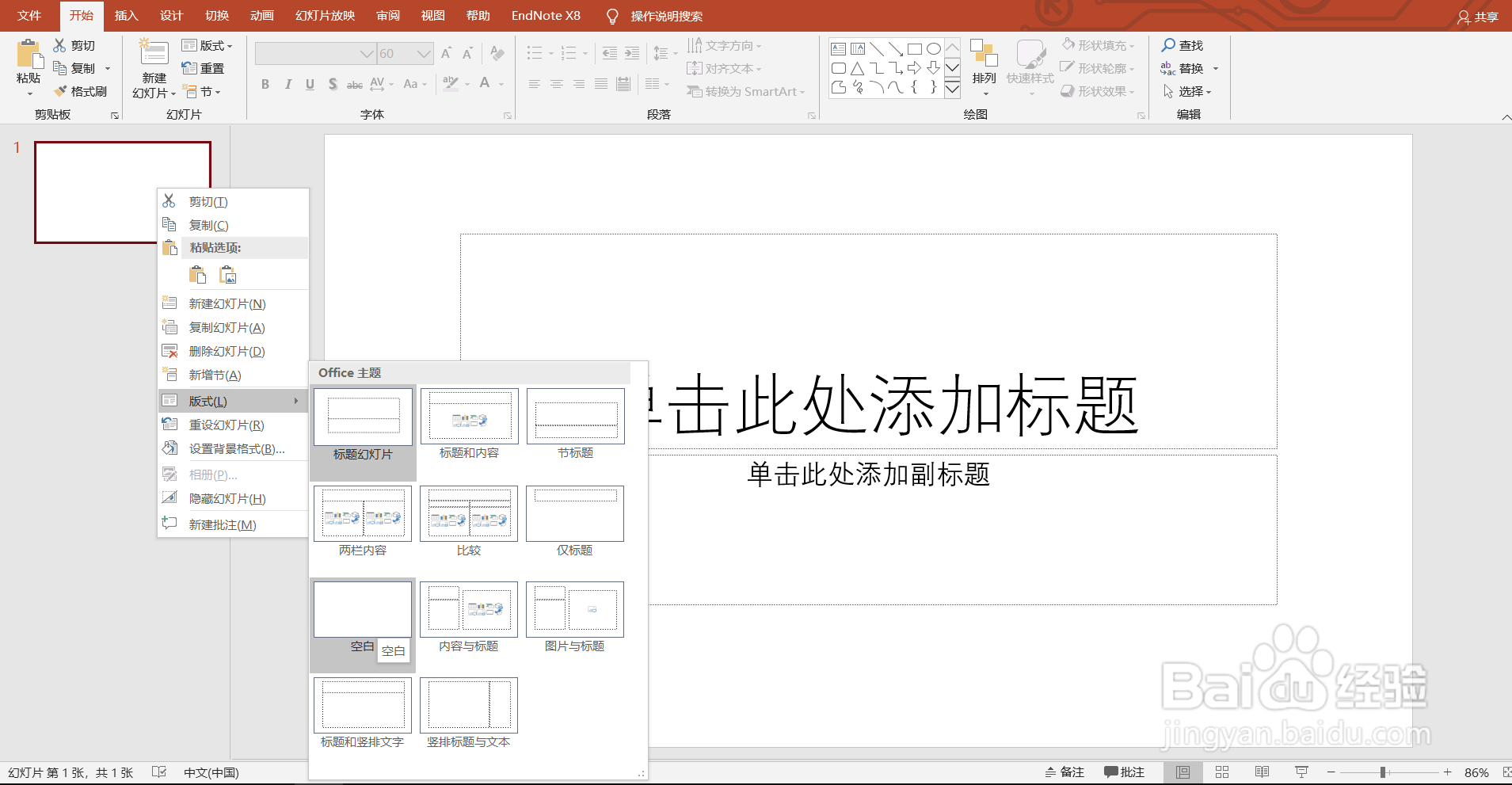Screen dimensions: 1512x785
Task: Toggle underline formatting
Action: coord(309,84)
